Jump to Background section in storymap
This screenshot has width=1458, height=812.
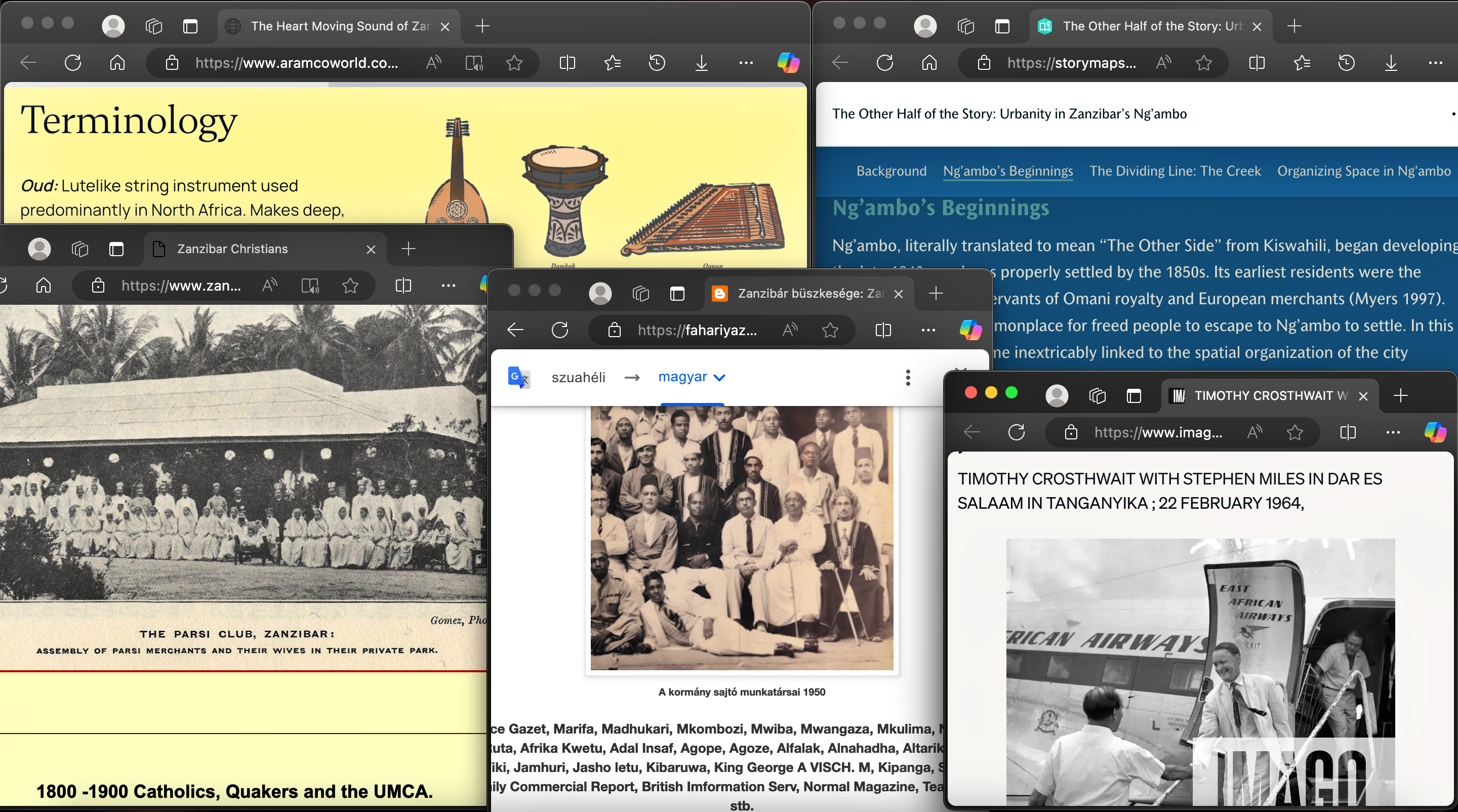[x=892, y=171]
